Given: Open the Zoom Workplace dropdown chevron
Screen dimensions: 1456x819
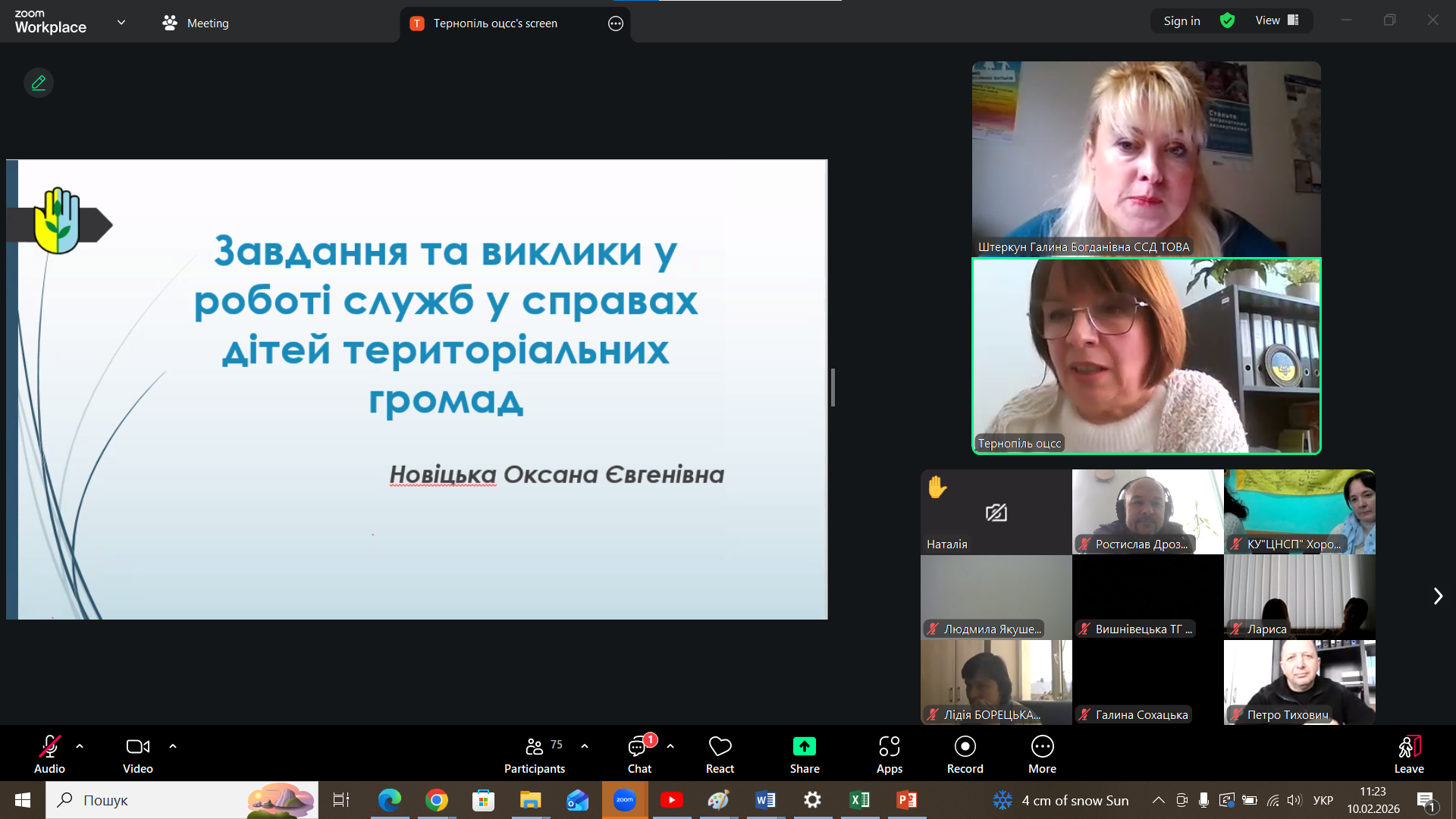Looking at the screenshot, I should pyautogui.click(x=121, y=22).
